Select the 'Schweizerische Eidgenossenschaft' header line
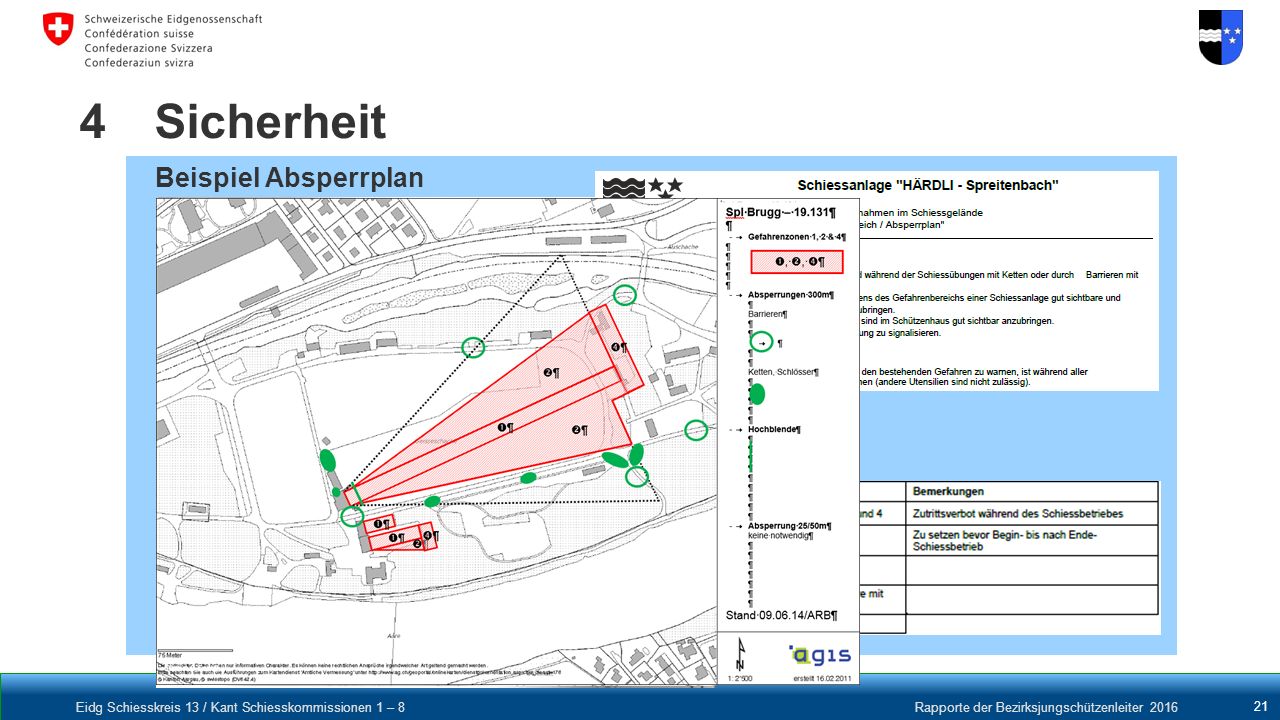Image resolution: width=1280 pixels, height=720 pixels. point(173,19)
